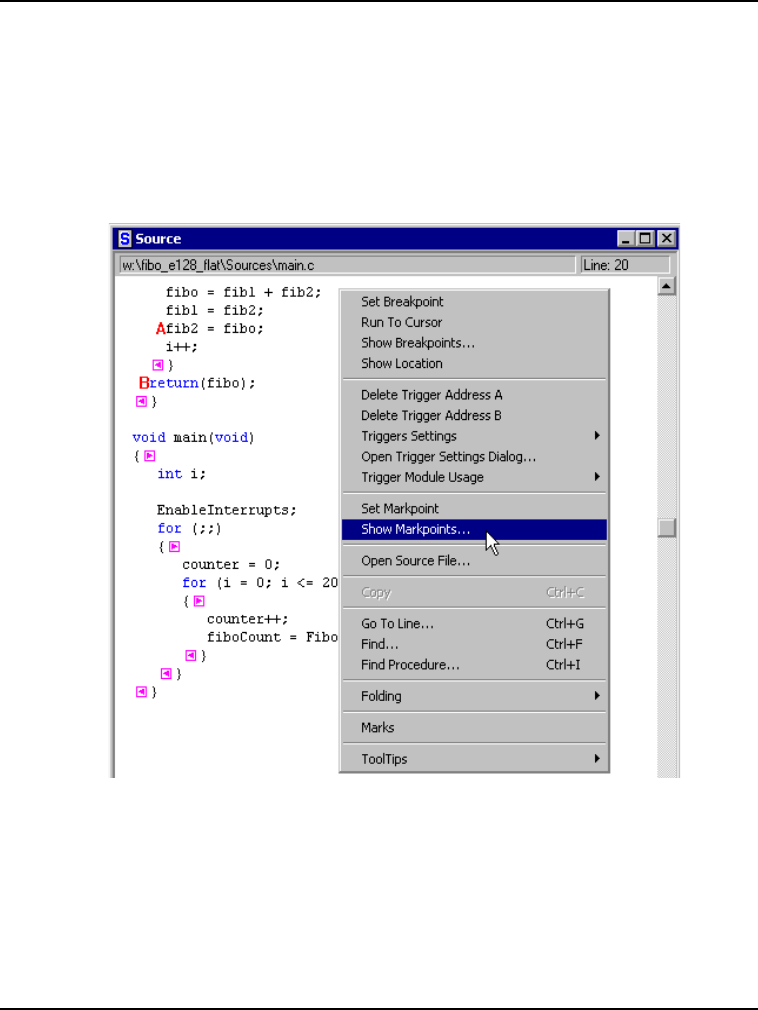
Task: Expand Folding submenu
Action: pos(474,696)
